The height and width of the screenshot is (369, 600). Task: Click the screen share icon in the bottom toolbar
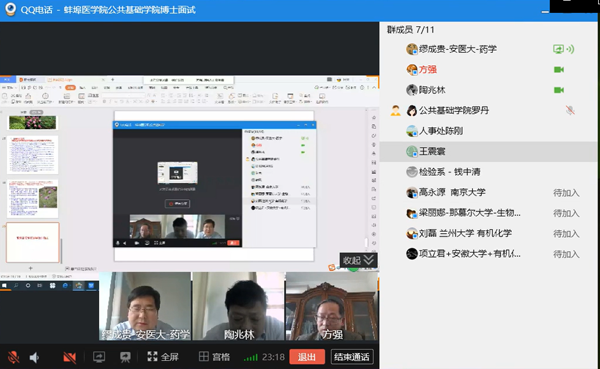pyautogui.click(x=99, y=357)
